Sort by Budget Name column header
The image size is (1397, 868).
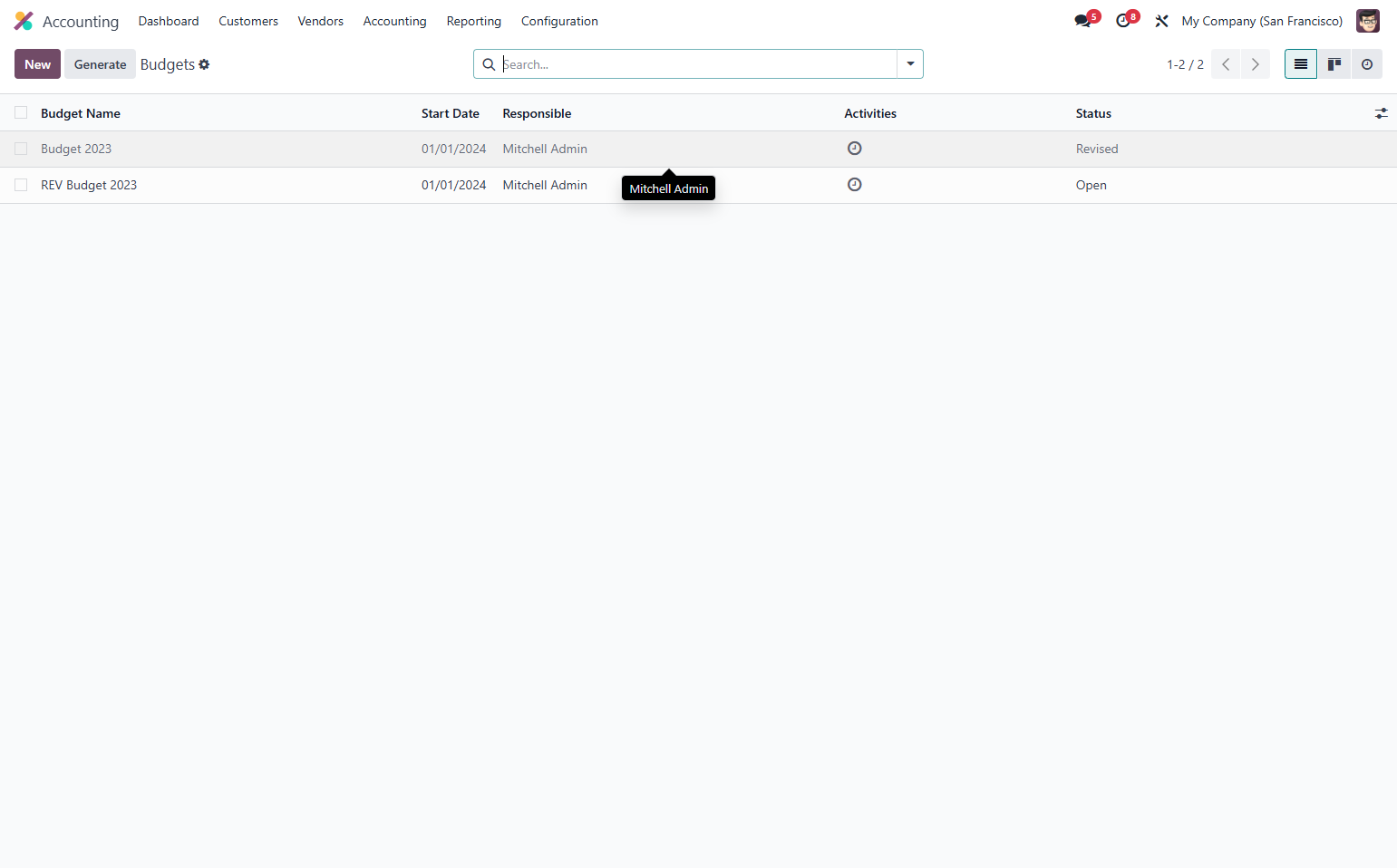[x=81, y=113]
